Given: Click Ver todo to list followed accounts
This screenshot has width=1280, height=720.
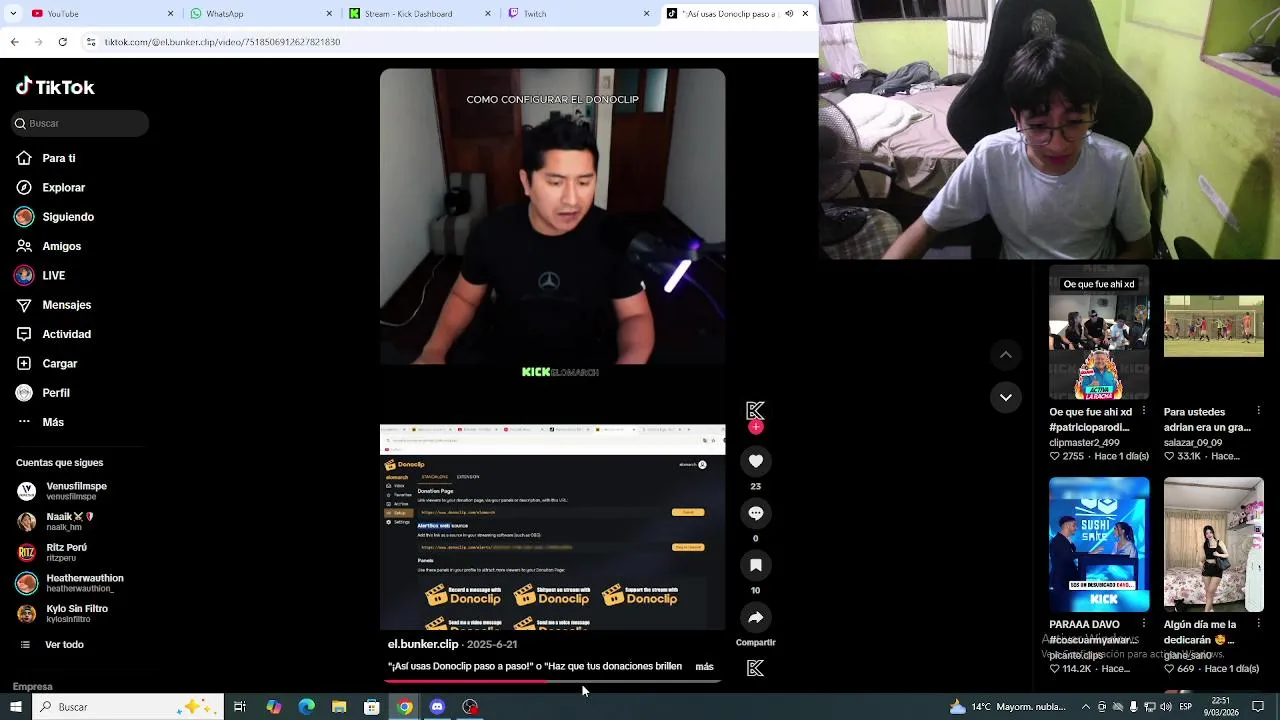Looking at the screenshot, I should tap(52, 645).
